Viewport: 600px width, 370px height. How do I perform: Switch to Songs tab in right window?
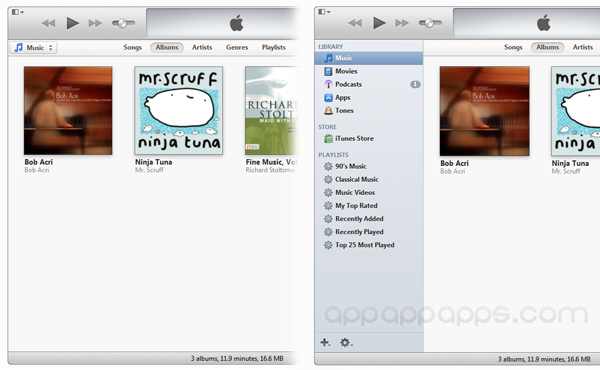[x=513, y=47]
